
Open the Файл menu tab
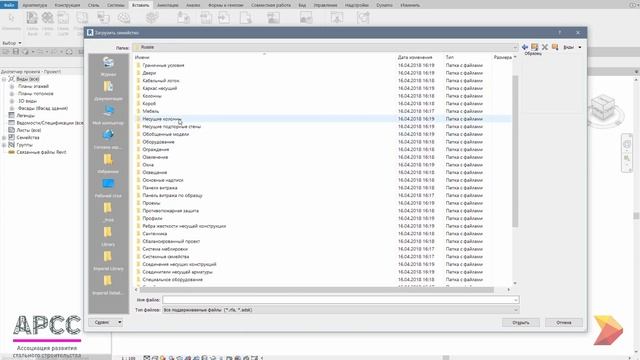pyautogui.click(x=9, y=5)
